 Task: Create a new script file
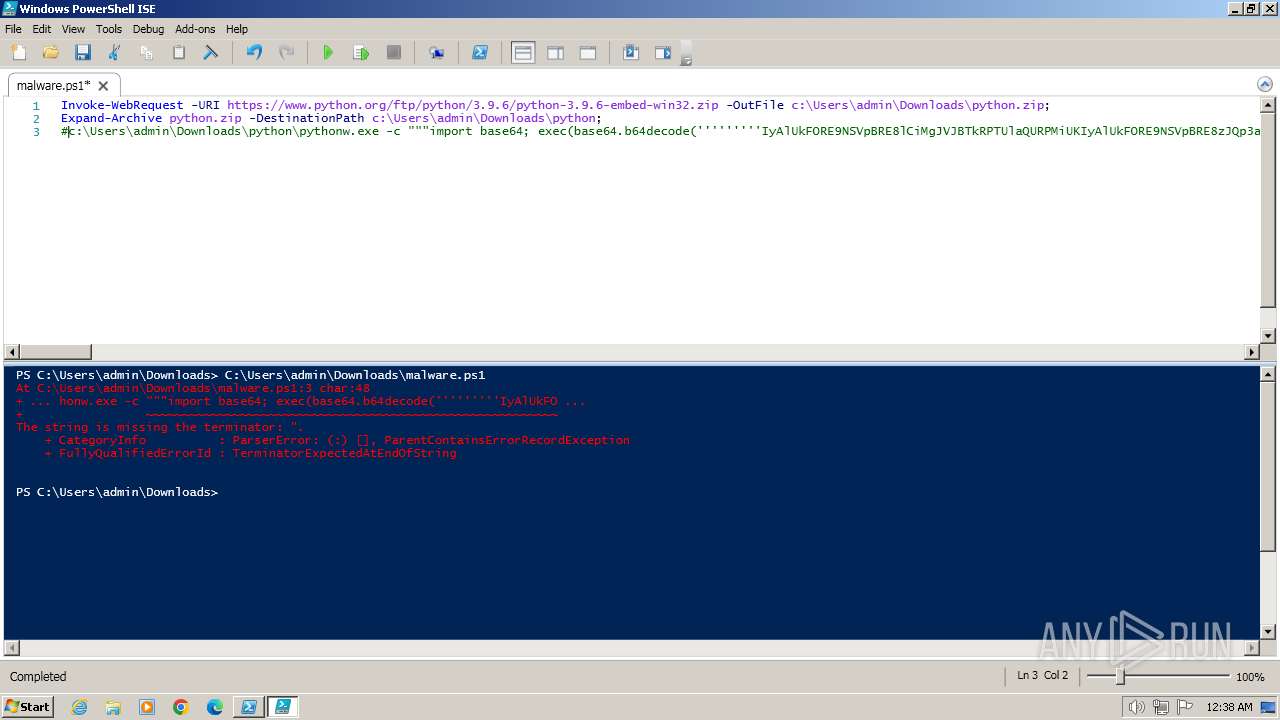[18, 53]
